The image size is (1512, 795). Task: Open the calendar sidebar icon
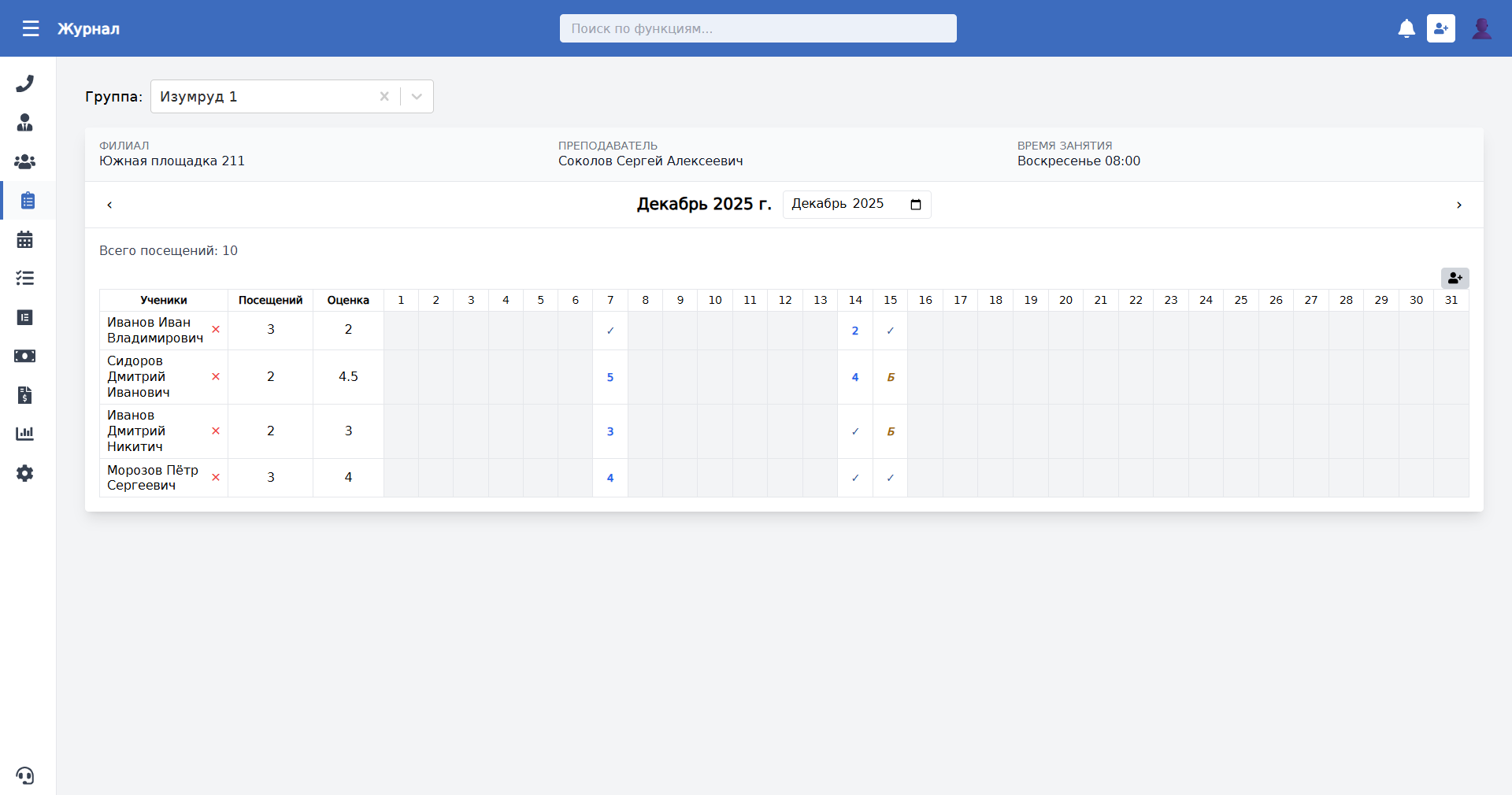point(25,239)
